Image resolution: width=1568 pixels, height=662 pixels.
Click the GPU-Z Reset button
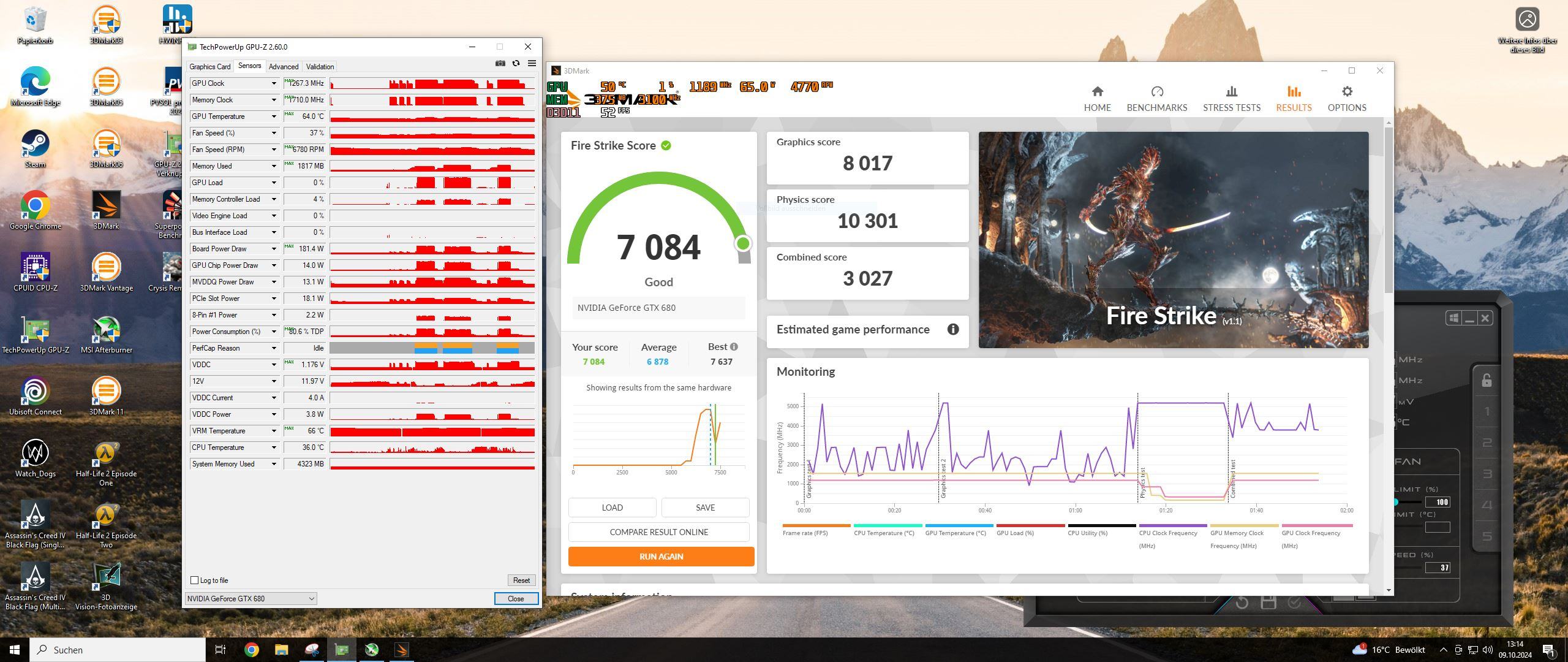(521, 580)
